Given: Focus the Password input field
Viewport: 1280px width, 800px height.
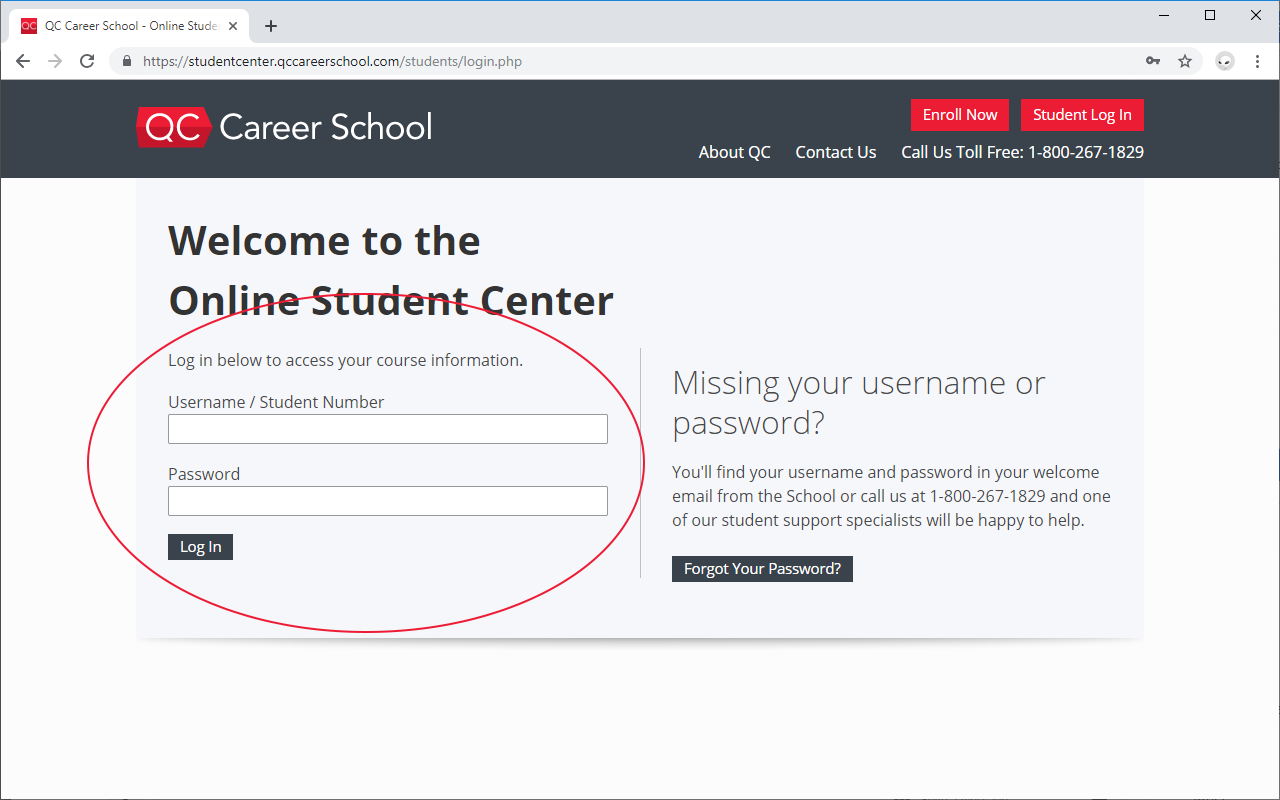Looking at the screenshot, I should pos(387,501).
